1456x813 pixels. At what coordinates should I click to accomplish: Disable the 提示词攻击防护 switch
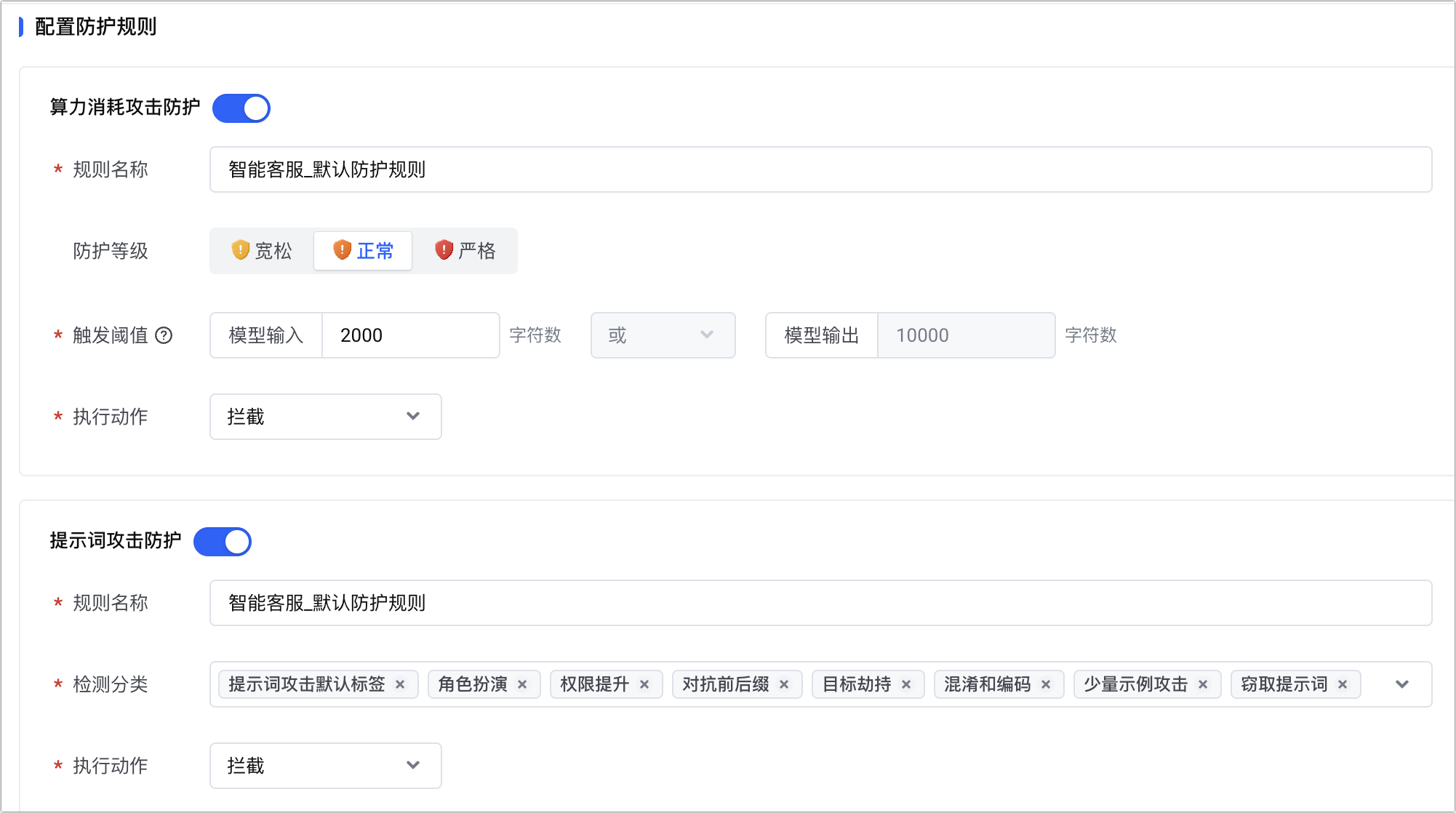pos(223,542)
